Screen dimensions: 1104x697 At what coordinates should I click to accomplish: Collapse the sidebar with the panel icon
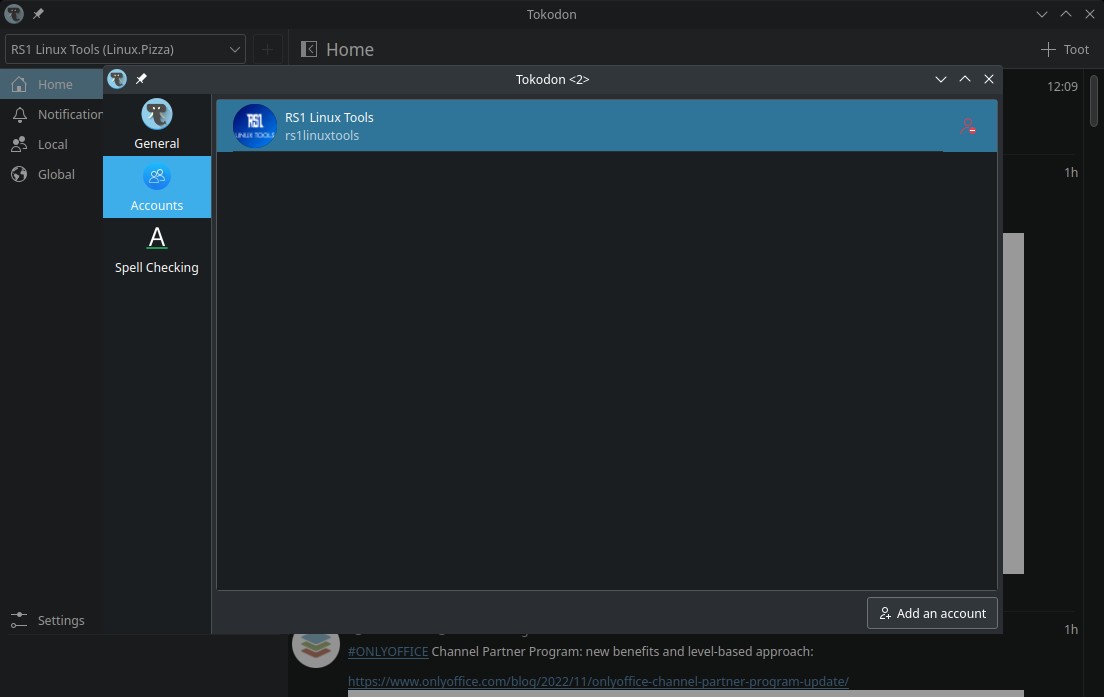point(308,49)
